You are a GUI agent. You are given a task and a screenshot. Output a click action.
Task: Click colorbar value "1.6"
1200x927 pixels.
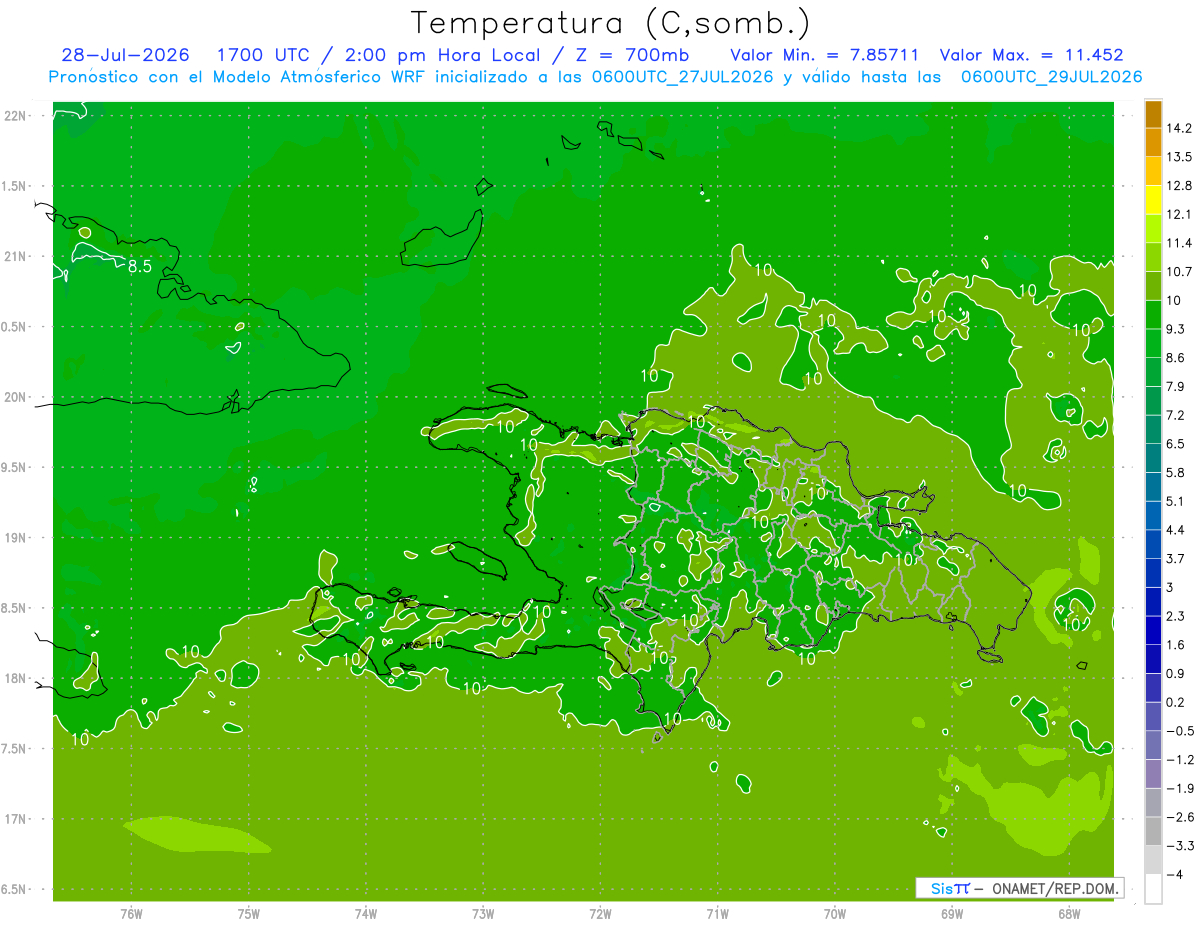(x=1175, y=645)
